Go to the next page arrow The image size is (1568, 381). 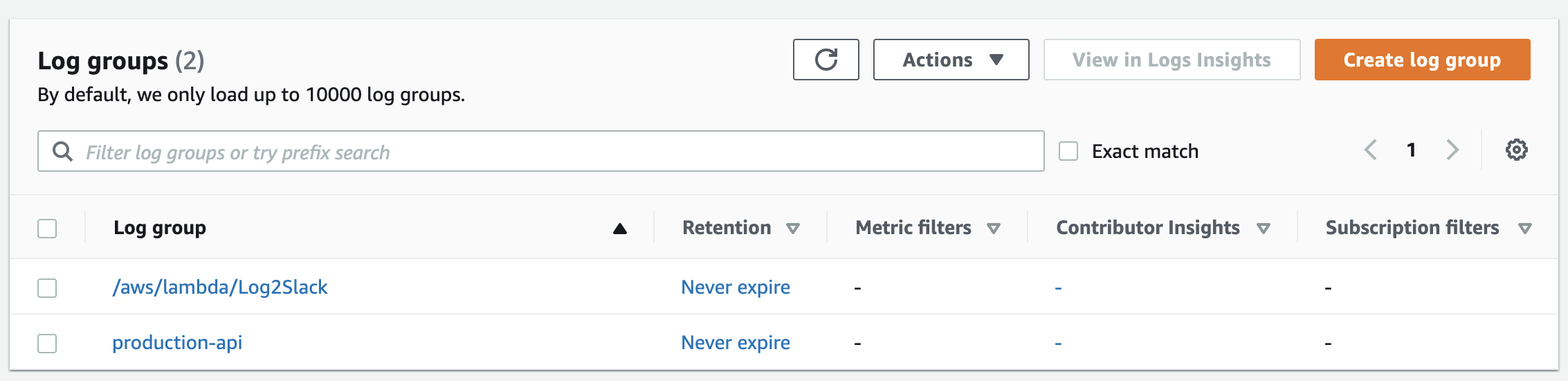[x=1452, y=150]
